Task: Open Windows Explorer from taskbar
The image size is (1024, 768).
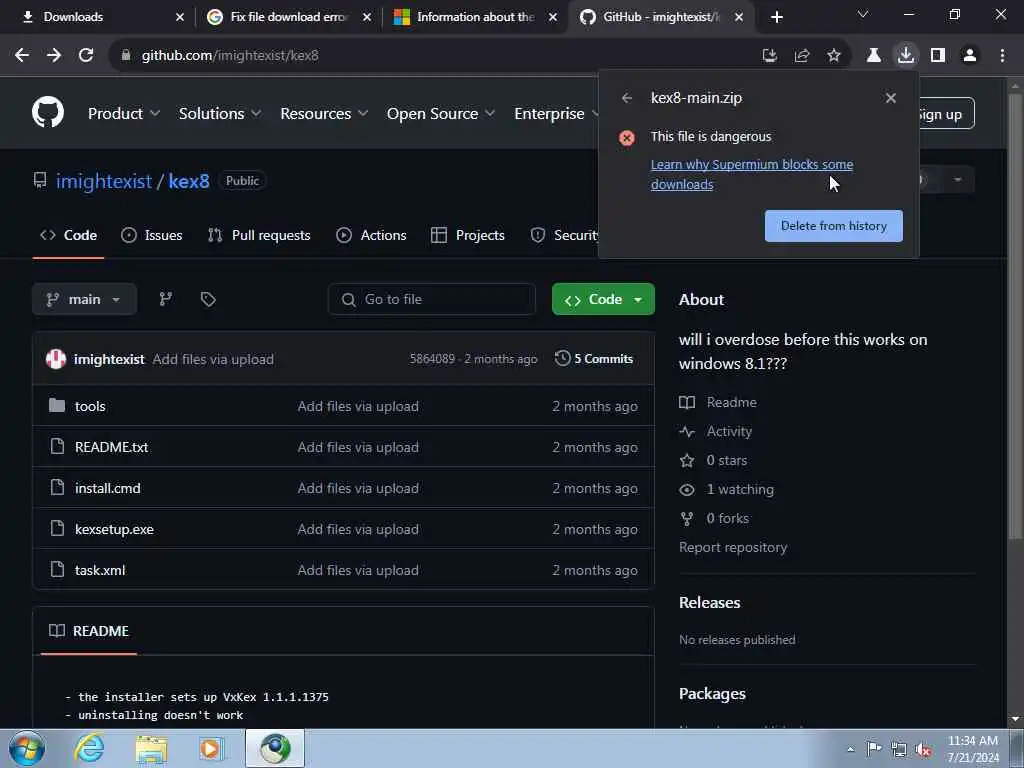Action: [x=152, y=748]
